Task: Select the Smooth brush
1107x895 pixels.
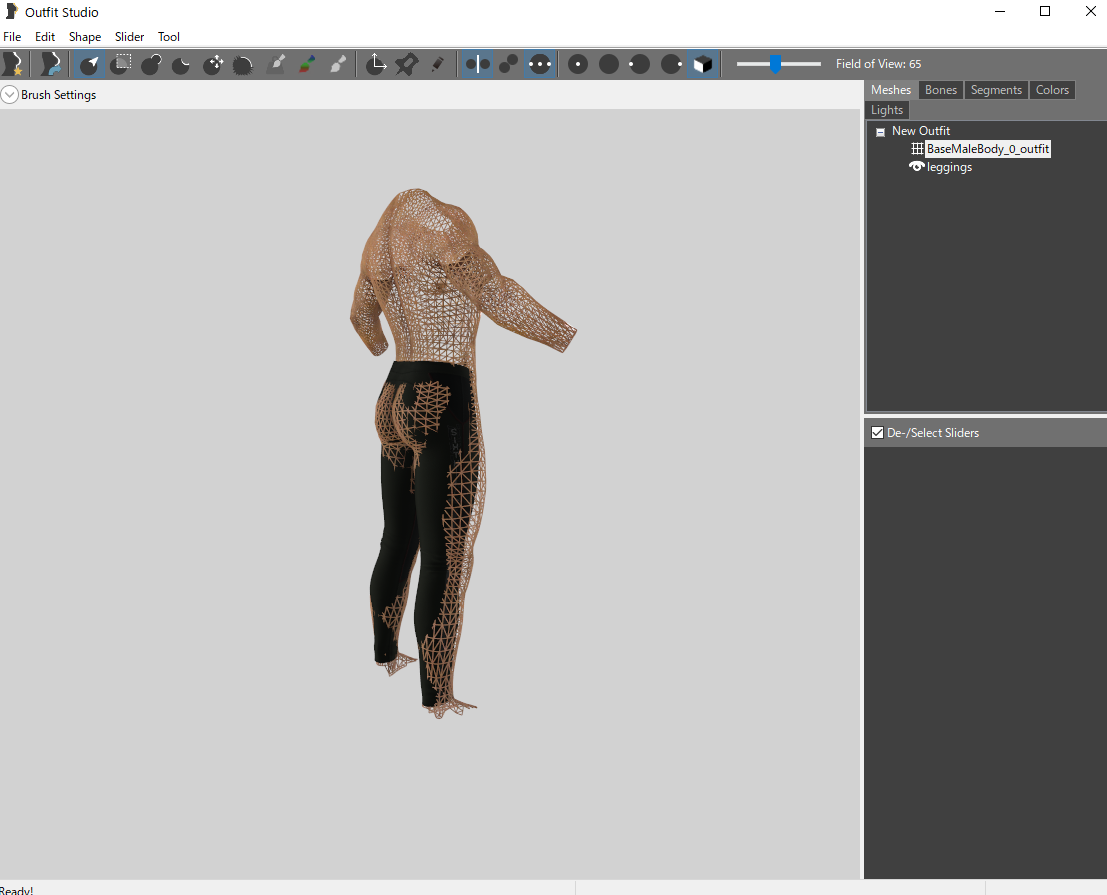Action: (x=243, y=64)
